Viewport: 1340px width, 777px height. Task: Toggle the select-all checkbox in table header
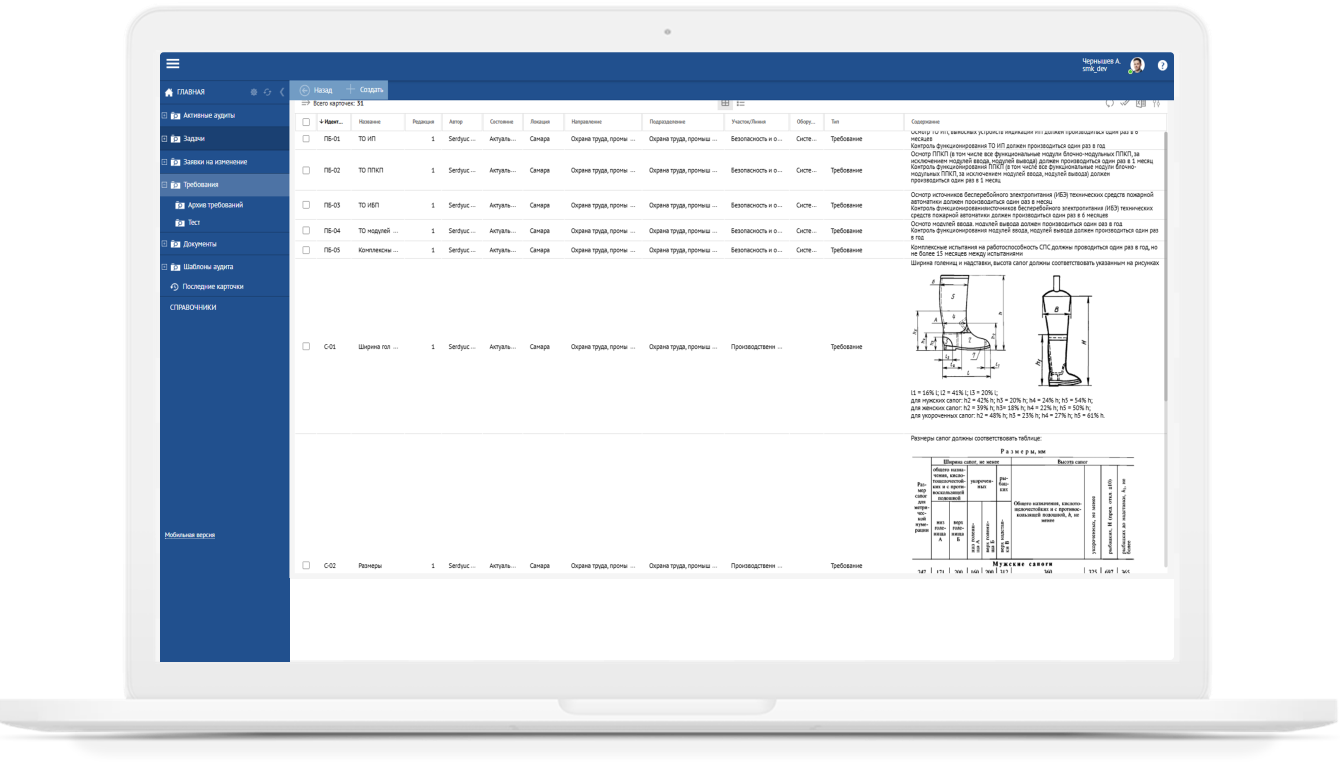306,122
